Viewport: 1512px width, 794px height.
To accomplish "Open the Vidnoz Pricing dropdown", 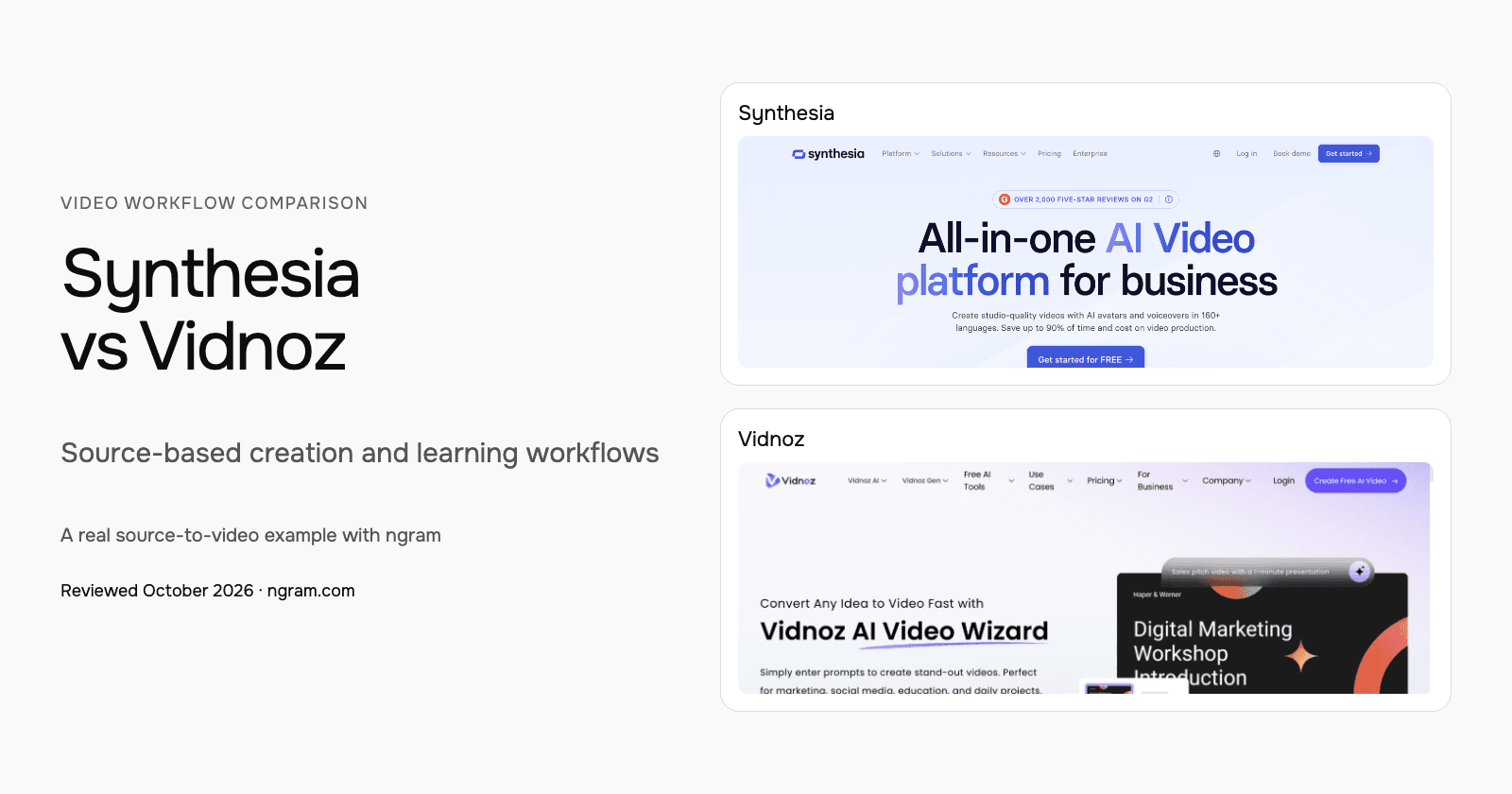I will click(x=1105, y=481).
